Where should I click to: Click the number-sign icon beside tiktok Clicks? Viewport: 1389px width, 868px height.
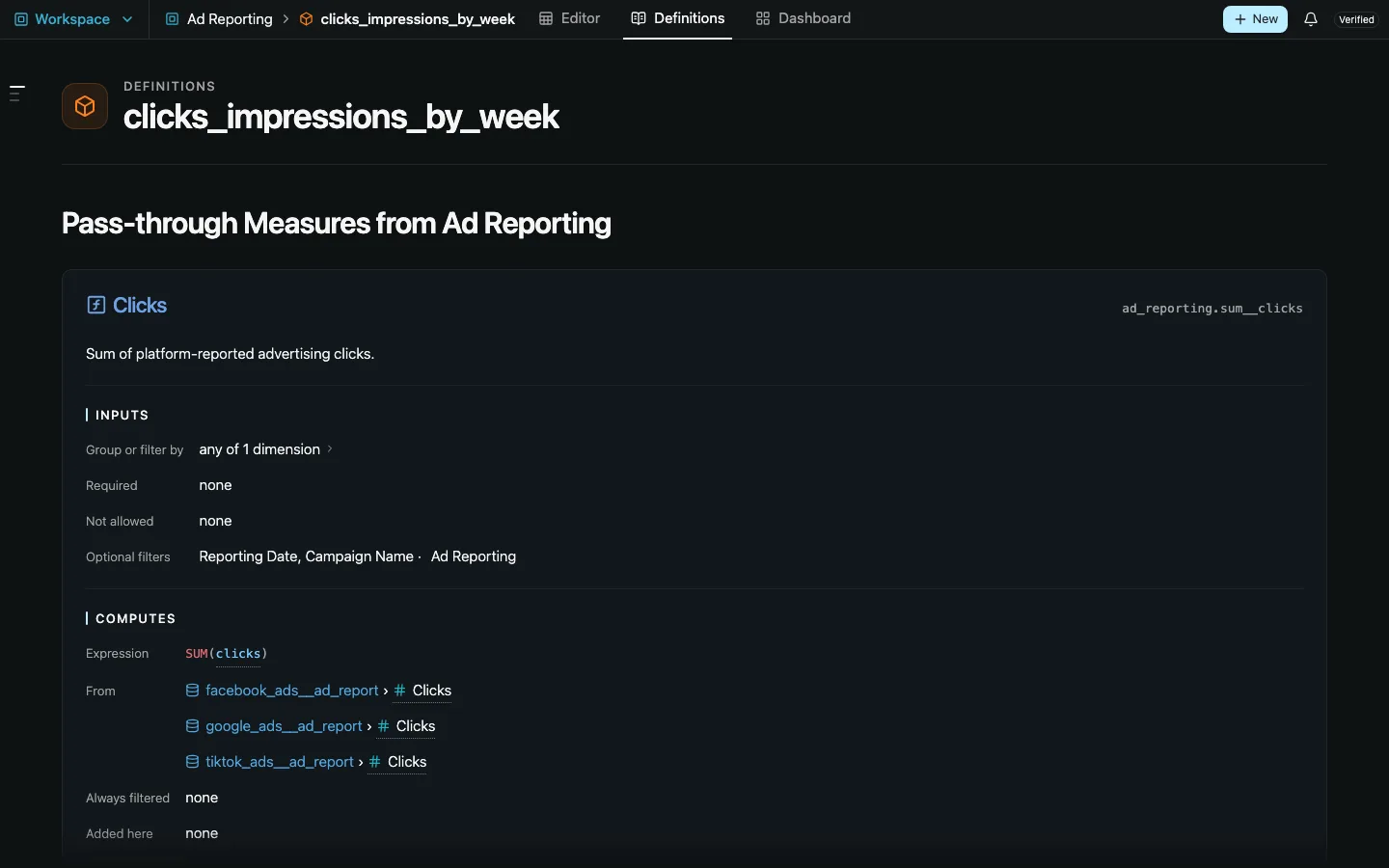point(374,762)
